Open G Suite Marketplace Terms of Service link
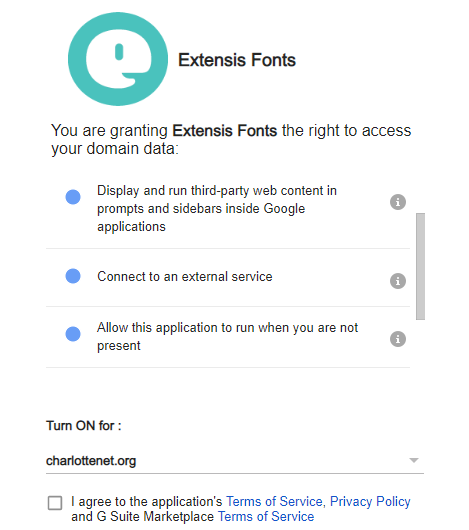This screenshot has width=469, height=530. pos(266,516)
